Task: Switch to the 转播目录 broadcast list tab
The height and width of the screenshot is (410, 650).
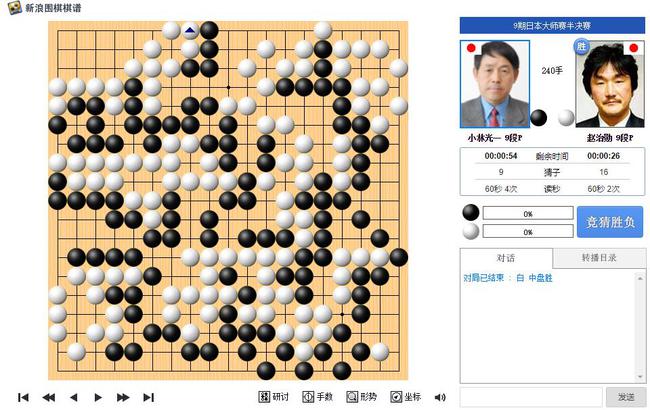Action: pyautogui.click(x=599, y=258)
